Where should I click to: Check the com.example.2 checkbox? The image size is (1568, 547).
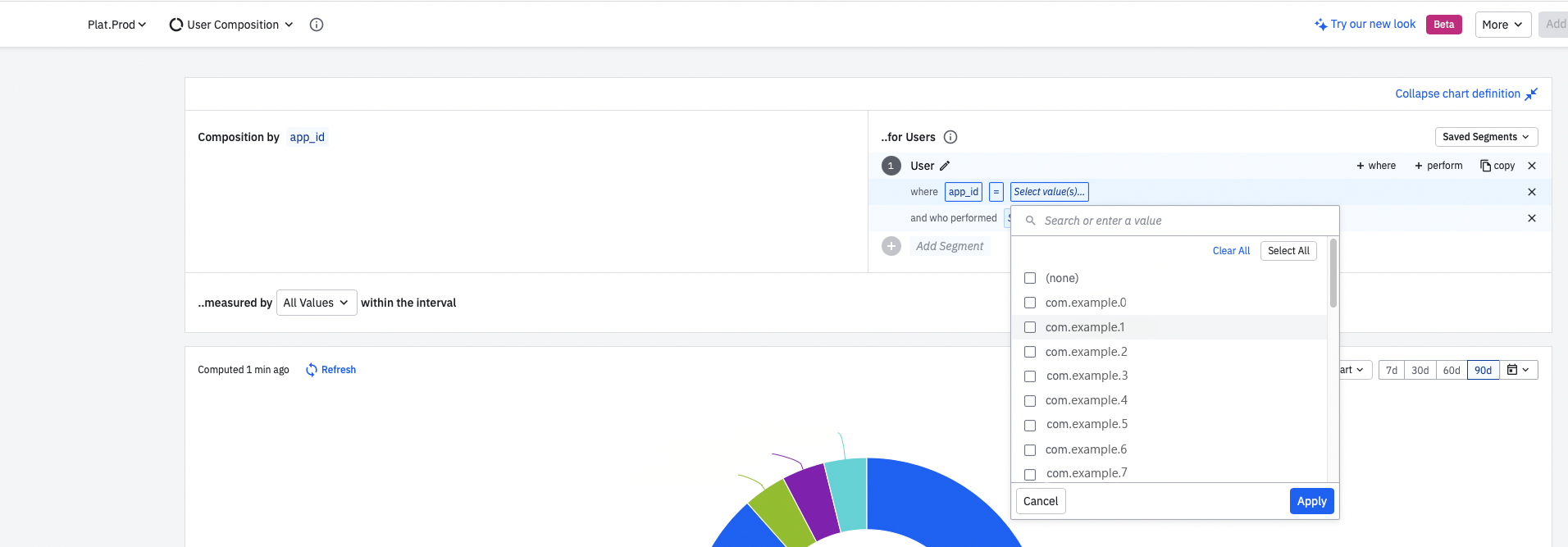pyautogui.click(x=1030, y=352)
